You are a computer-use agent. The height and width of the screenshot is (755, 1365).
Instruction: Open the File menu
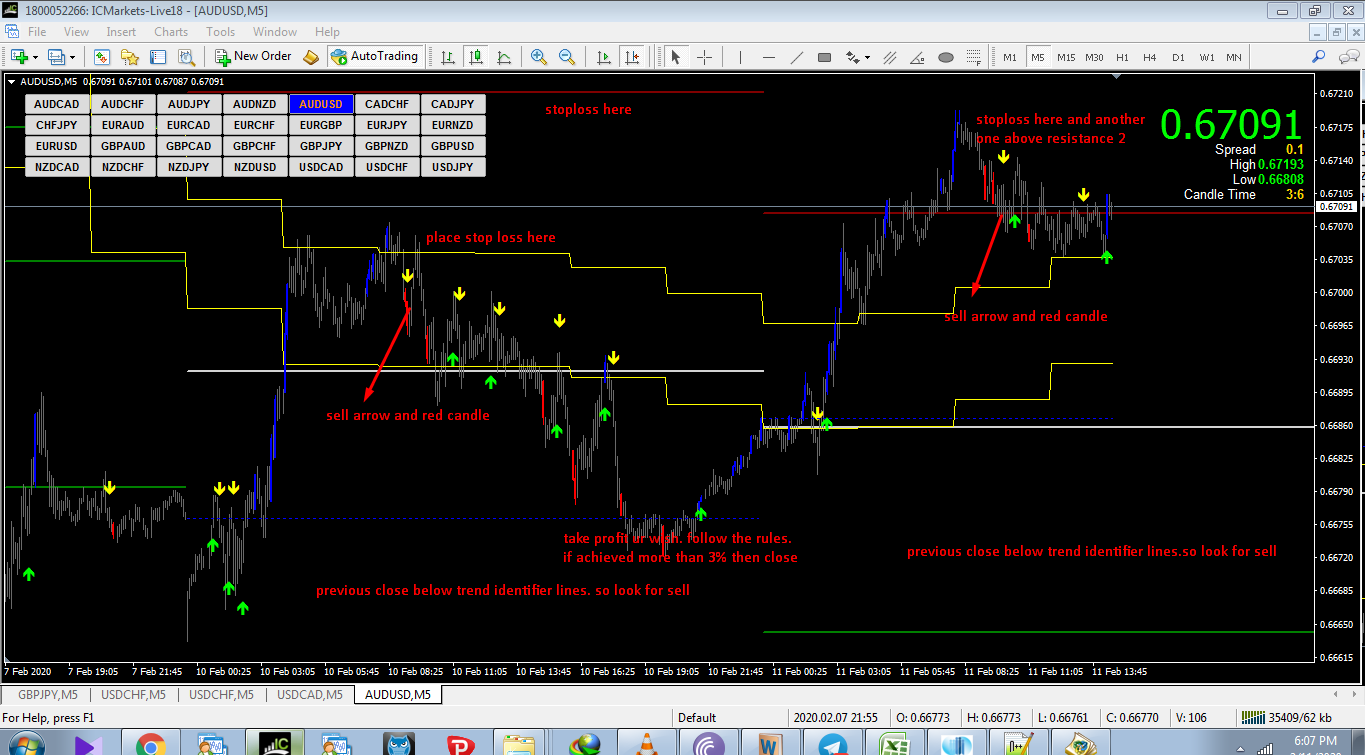click(37, 32)
